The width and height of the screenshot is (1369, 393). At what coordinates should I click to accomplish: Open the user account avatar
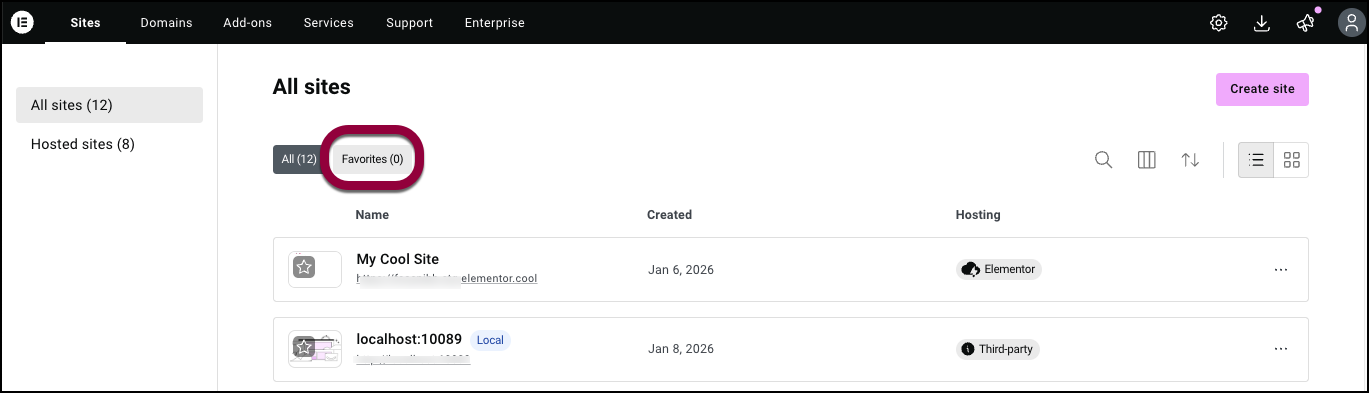tap(1345, 22)
